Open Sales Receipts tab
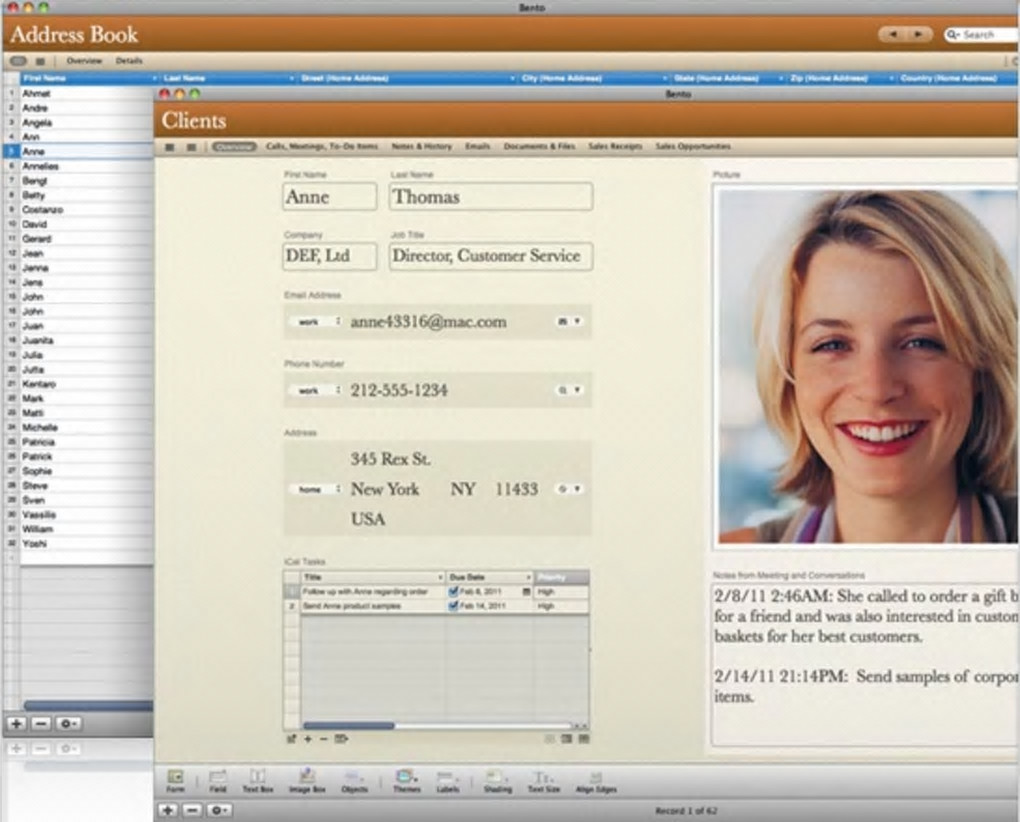 tap(615, 147)
